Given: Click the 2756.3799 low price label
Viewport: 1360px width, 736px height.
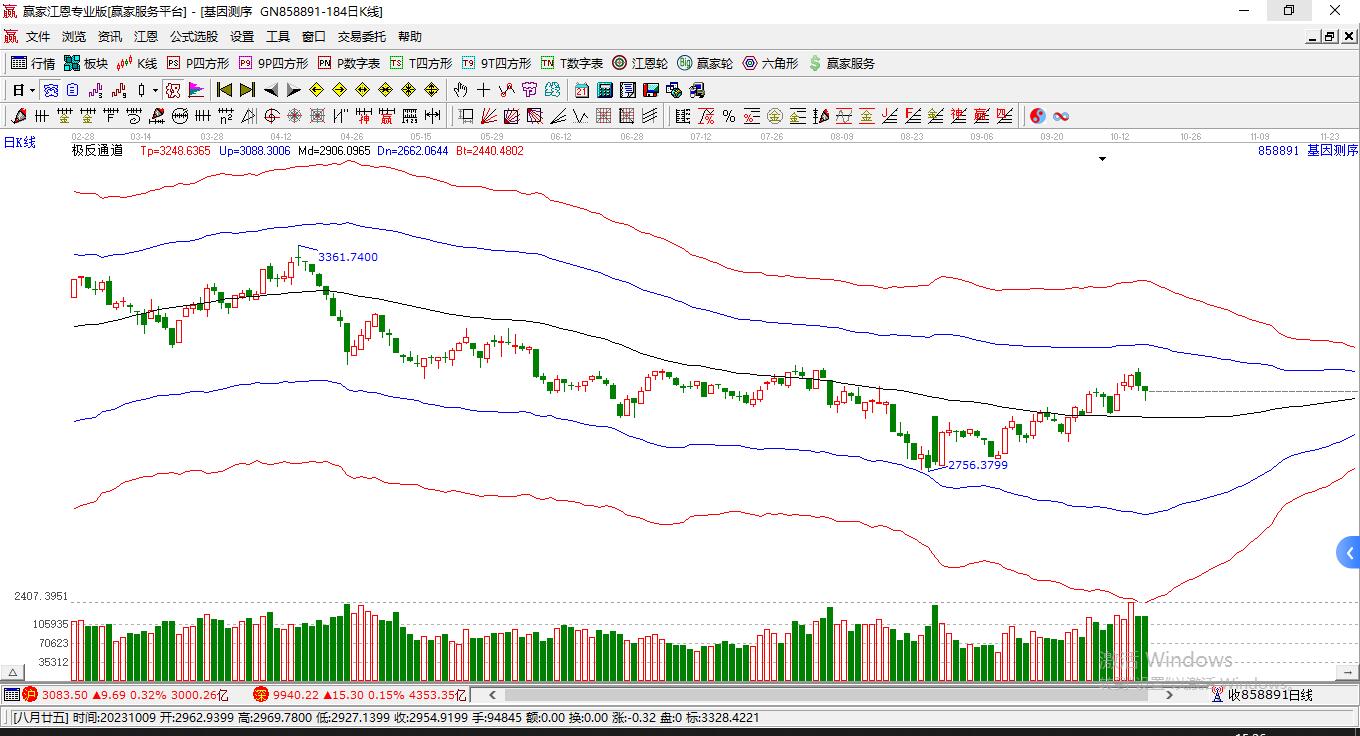Looking at the screenshot, I should [x=978, y=465].
